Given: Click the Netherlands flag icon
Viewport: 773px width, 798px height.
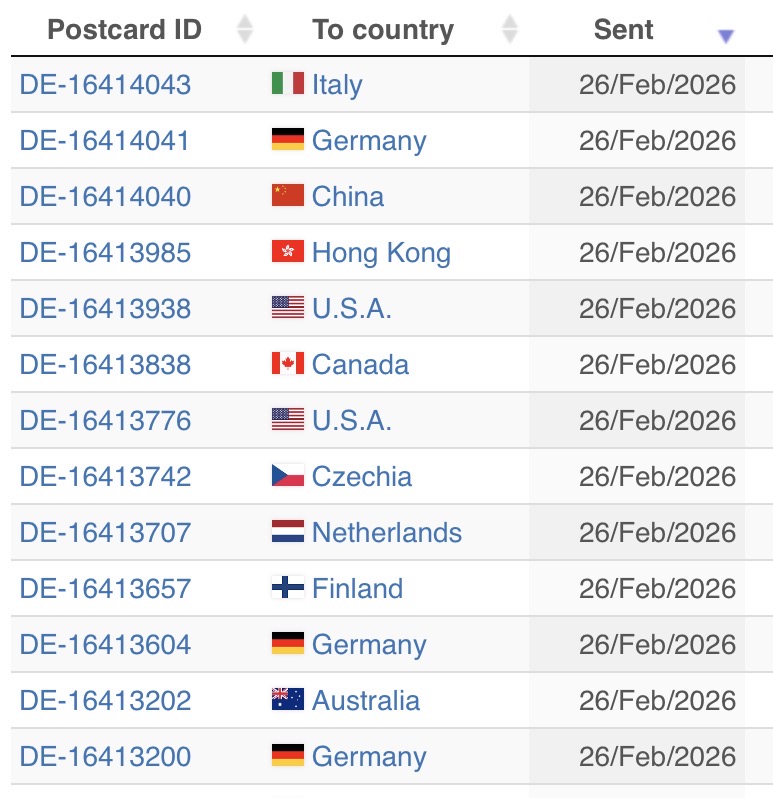Looking at the screenshot, I should 288,532.
